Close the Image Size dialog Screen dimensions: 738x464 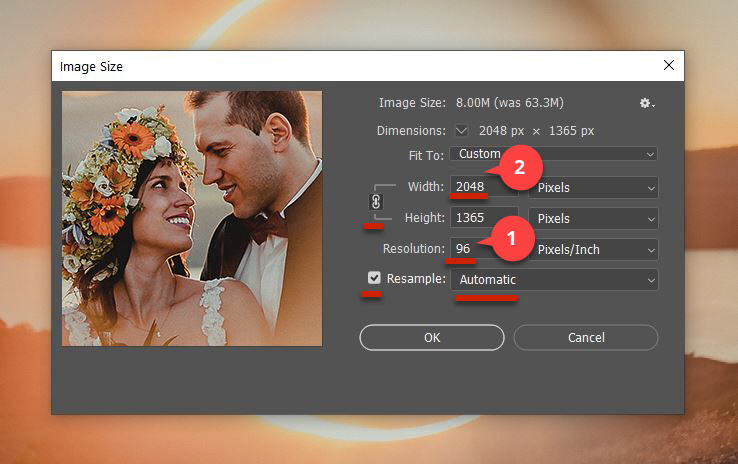(669, 65)
